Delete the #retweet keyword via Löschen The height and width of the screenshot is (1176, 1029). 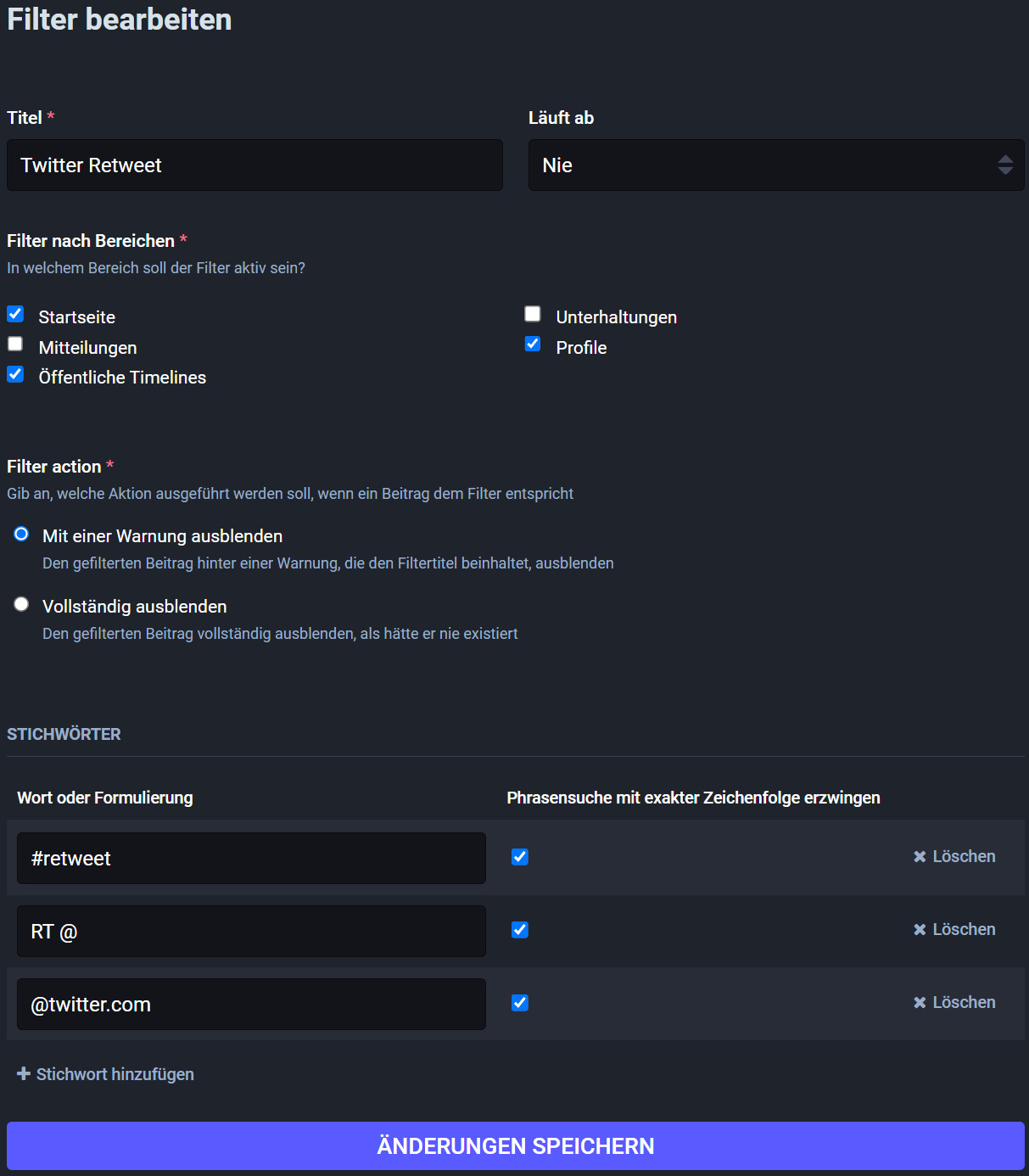pos(954,857)
